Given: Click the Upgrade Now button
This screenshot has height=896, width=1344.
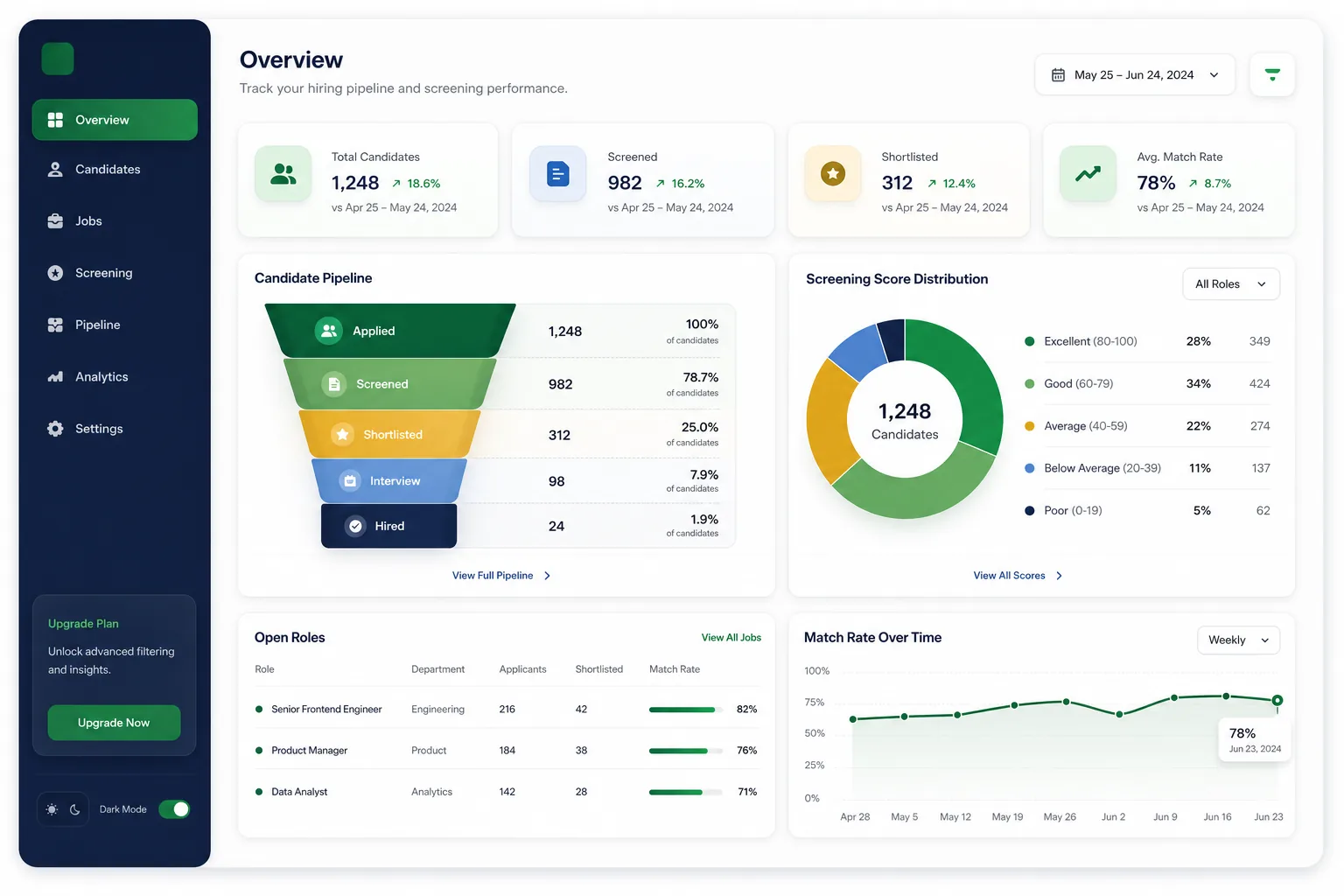Looking at the screenshot, I should point(114,723).
